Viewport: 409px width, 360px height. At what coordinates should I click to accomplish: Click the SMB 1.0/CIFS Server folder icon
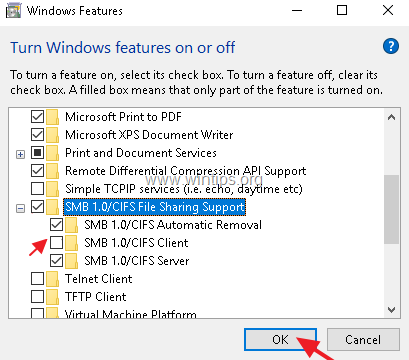pyautogui.click(x=71, y=261)
